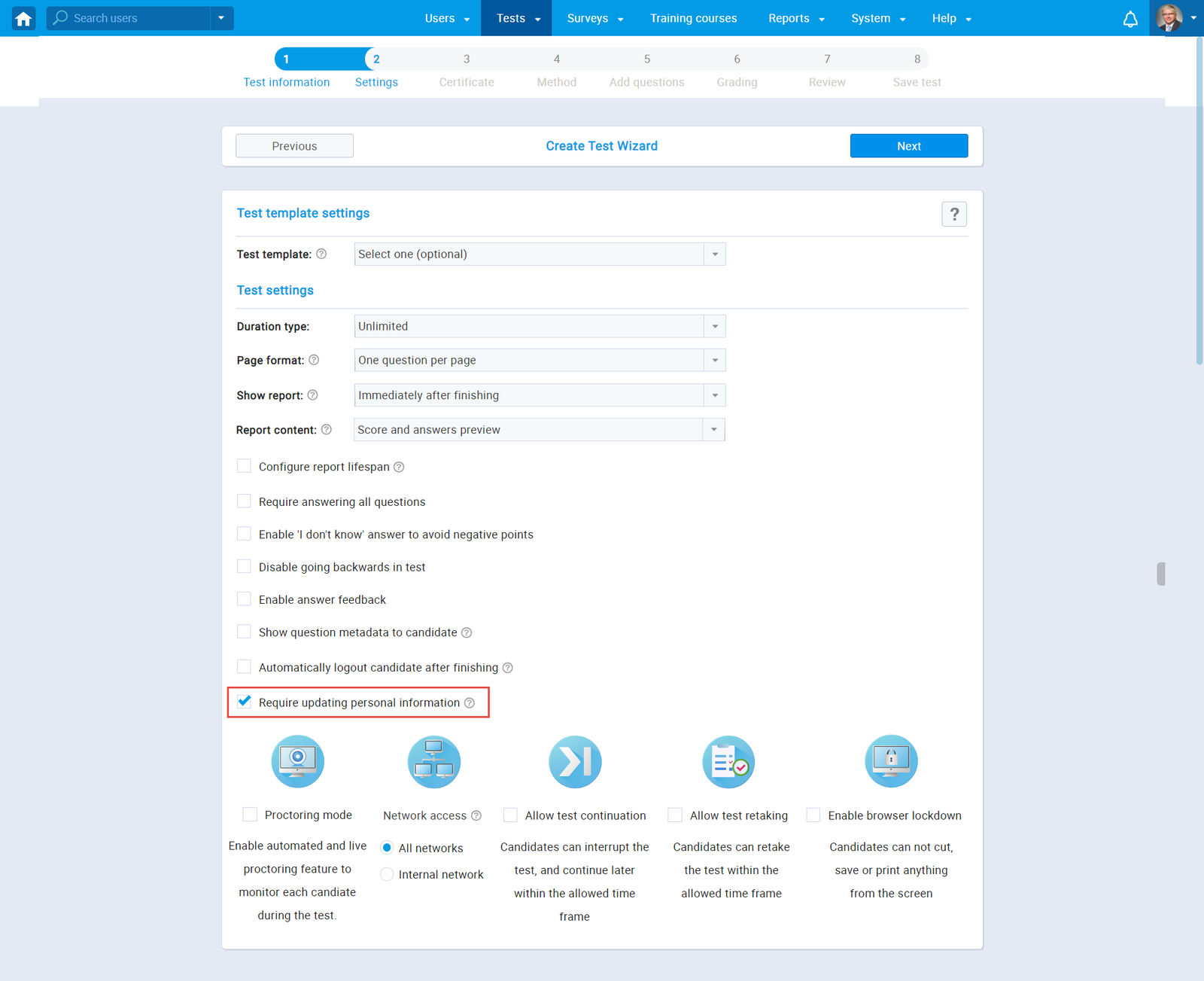Open the Tests menu

click(x=518, y=18)
